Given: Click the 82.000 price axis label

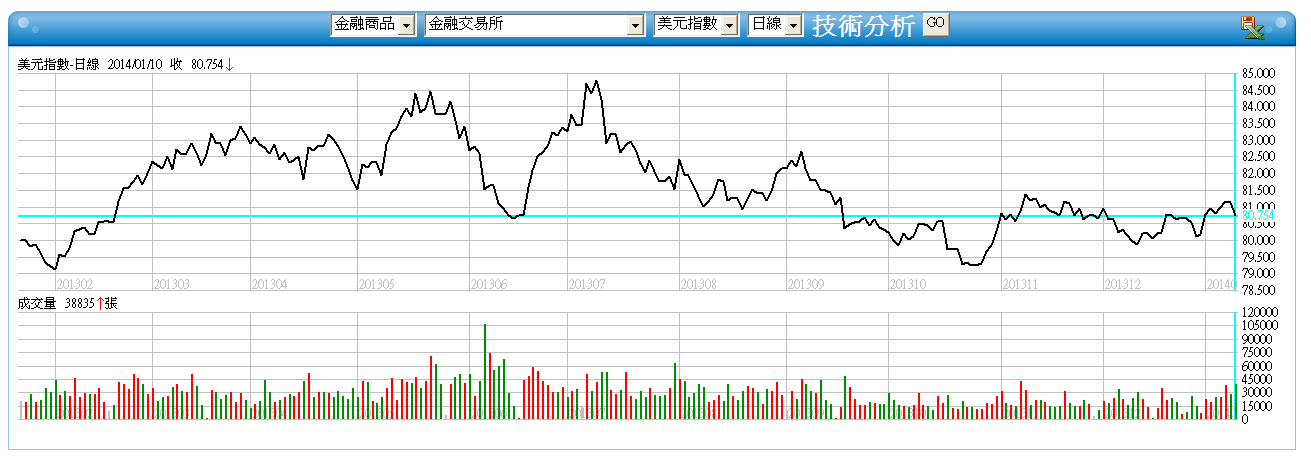Looking at the screenshot, I should [x=1258, y=173].
